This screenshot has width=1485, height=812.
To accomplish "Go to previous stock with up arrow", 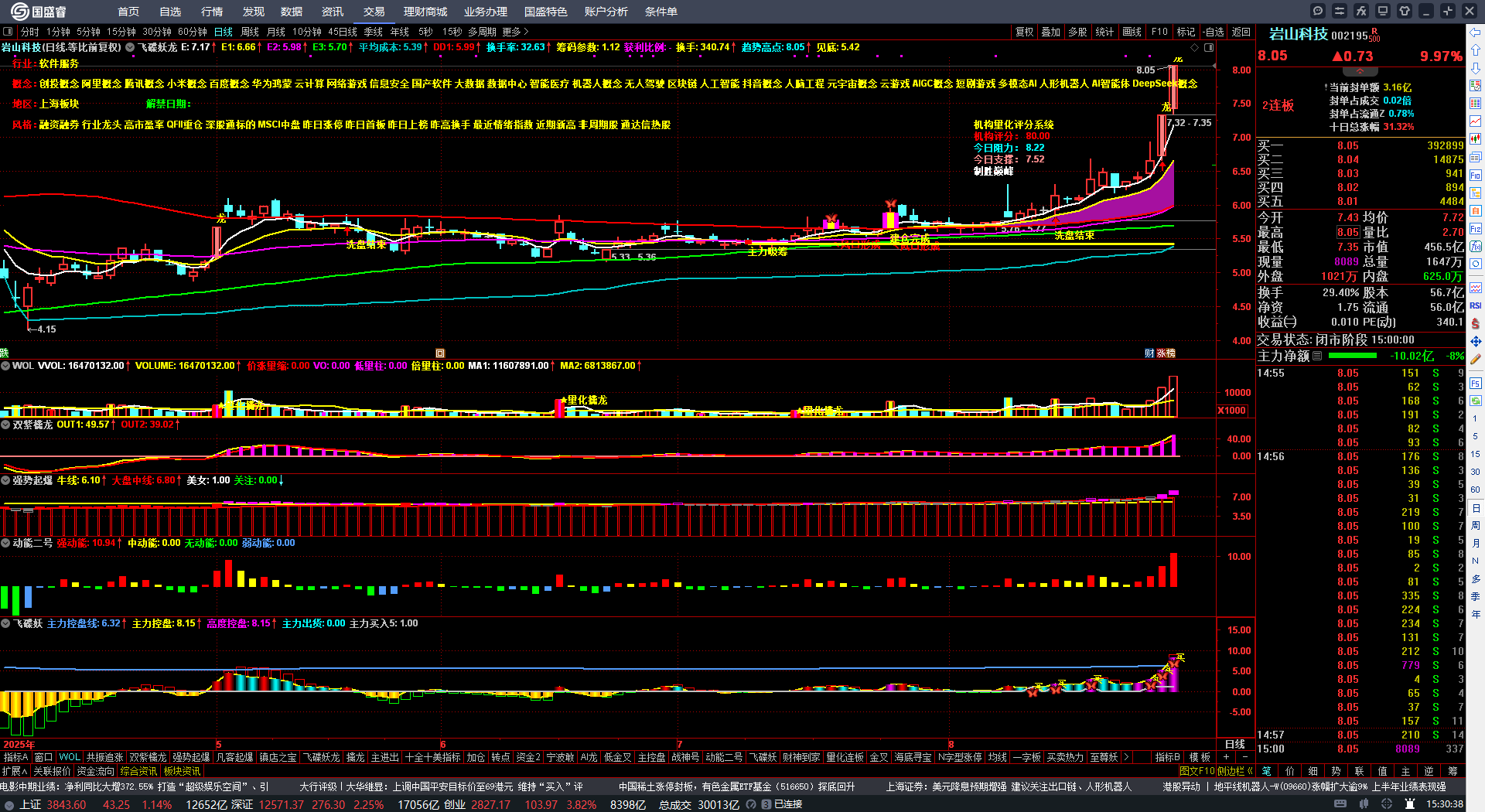I will click(1476, 50).
